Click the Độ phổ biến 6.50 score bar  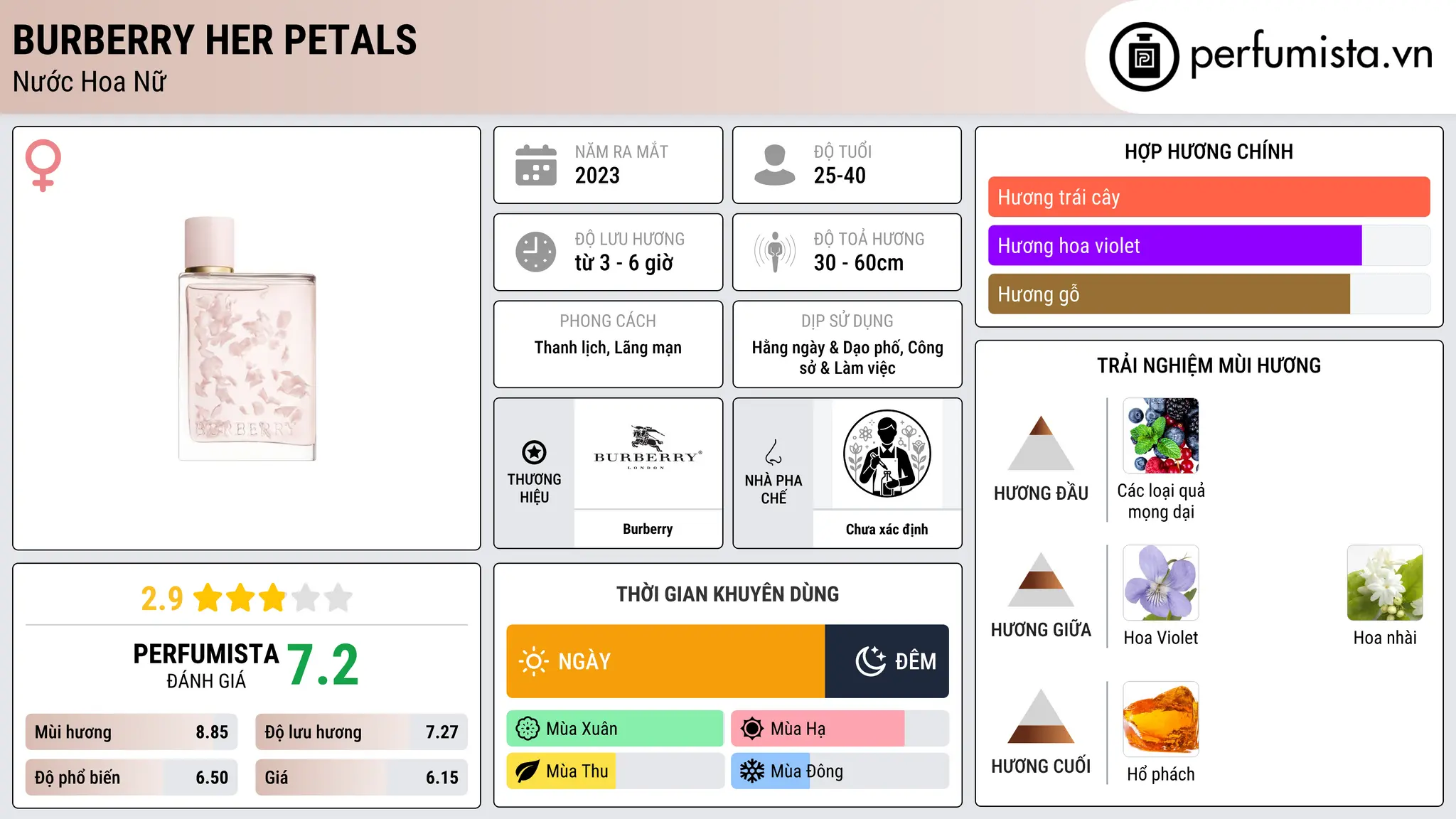tap(132, 778)
